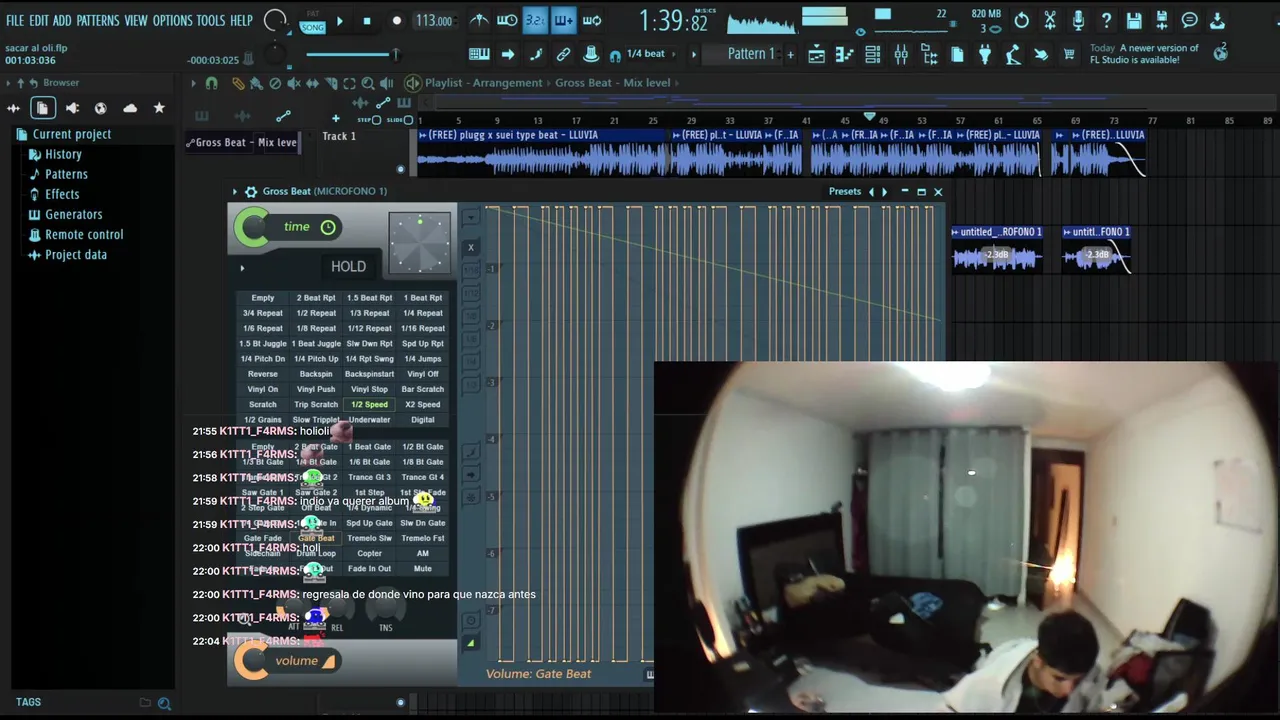Toggle PAT/SONG playback mode
The height and width of the screenshot is (720, 1280).
pyautogui.click(x=313, y=21)
